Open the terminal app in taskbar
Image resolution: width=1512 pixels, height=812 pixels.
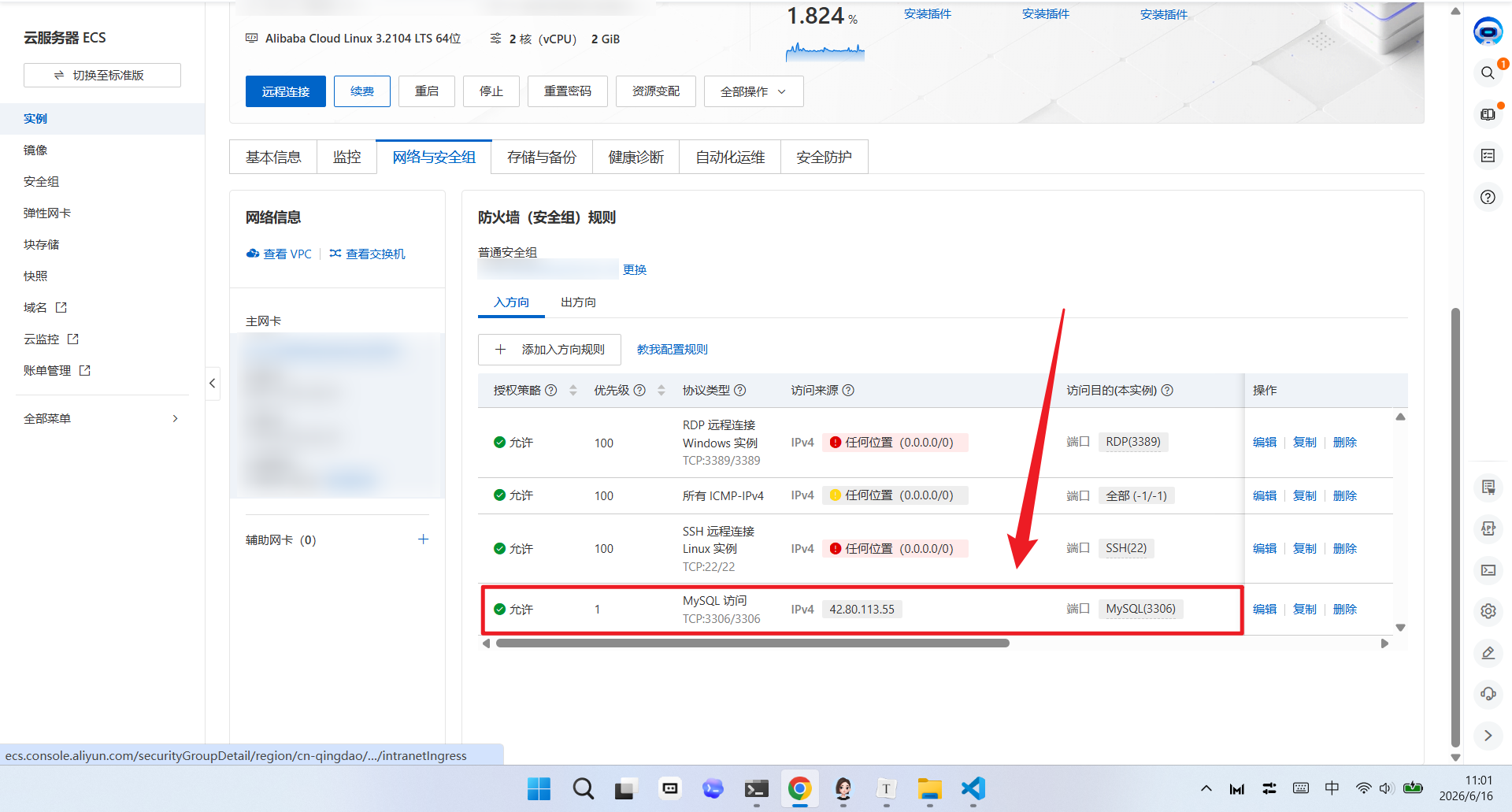(756, 788)
